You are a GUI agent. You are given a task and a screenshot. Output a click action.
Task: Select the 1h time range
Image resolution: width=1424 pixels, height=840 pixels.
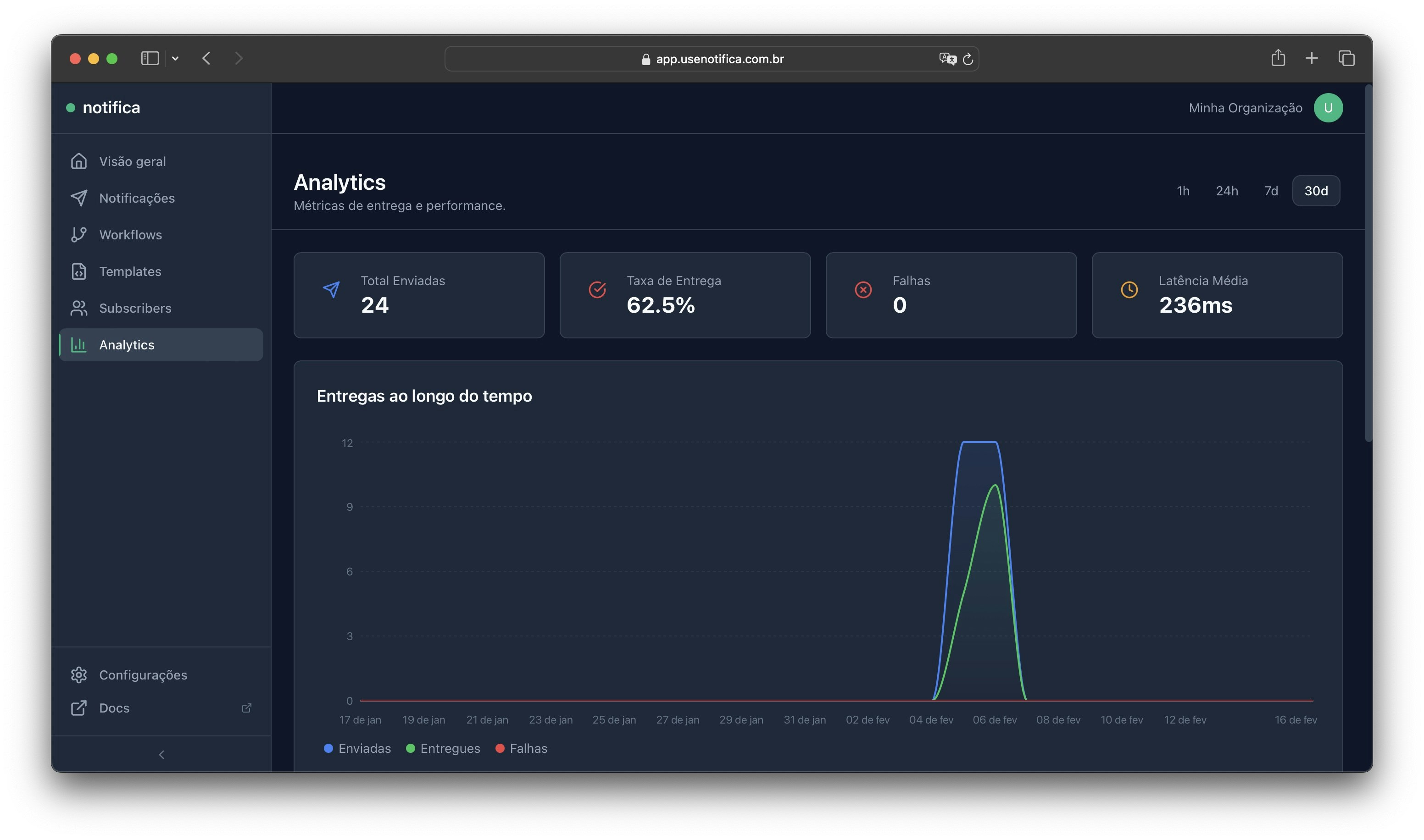(x=1182, y=191)
